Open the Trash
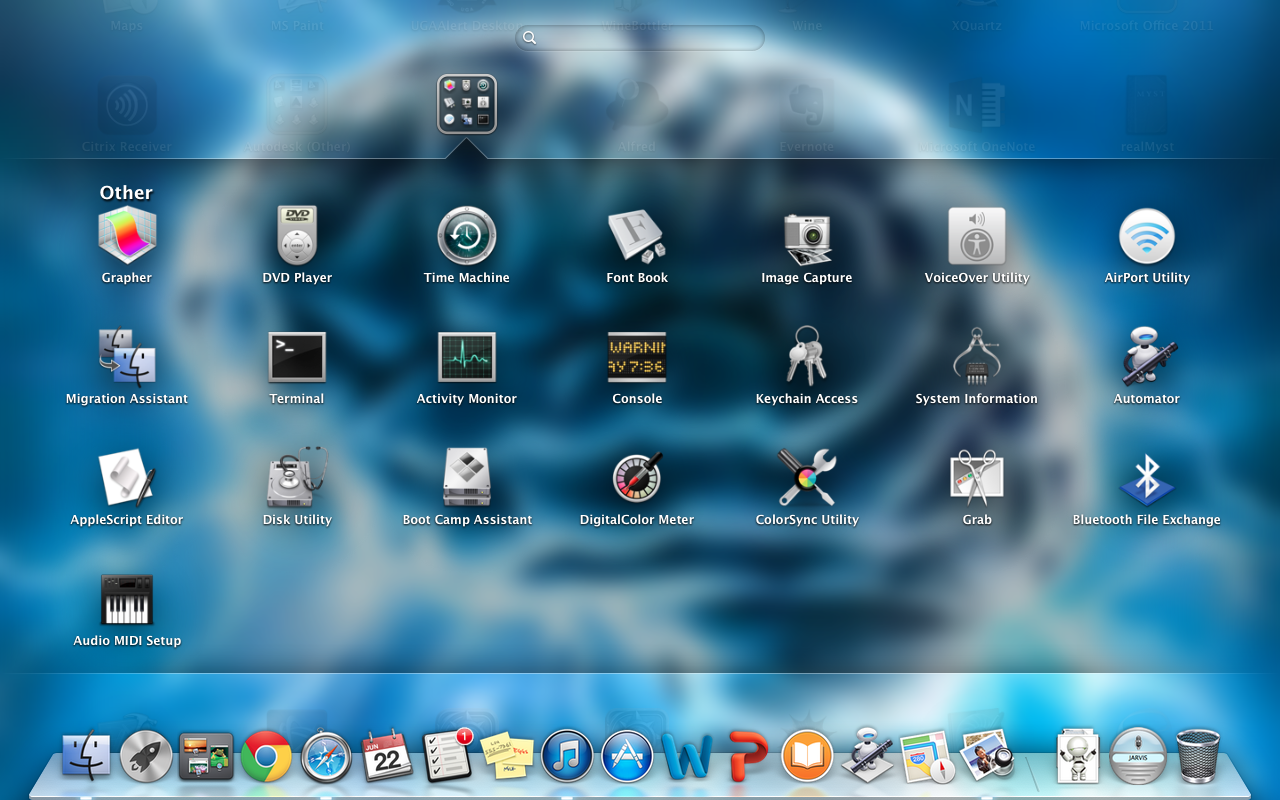This screenshot has height=800, width=1280. (x=1198, y=756)
